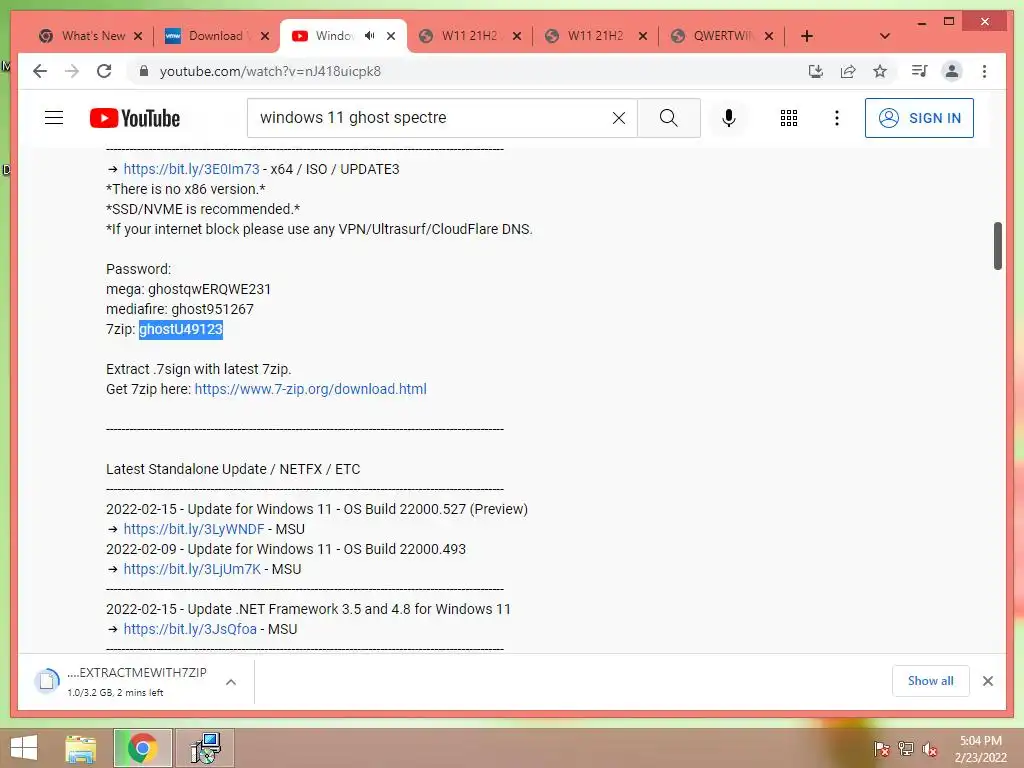This screenshot has height=768, width=1024.
Task: Click 'Extract .7sign with latest 7zip' text
Action: coord(199,369)
